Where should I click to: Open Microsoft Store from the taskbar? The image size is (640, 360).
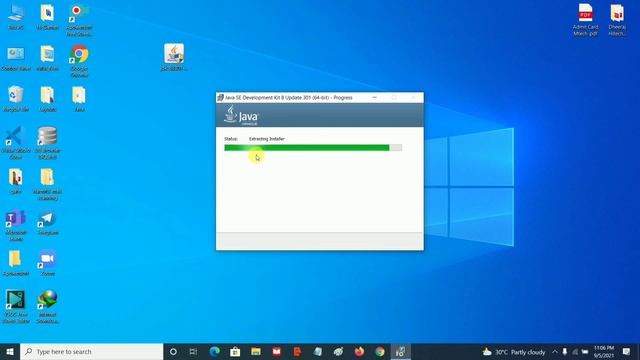click(x=235, y=351)
